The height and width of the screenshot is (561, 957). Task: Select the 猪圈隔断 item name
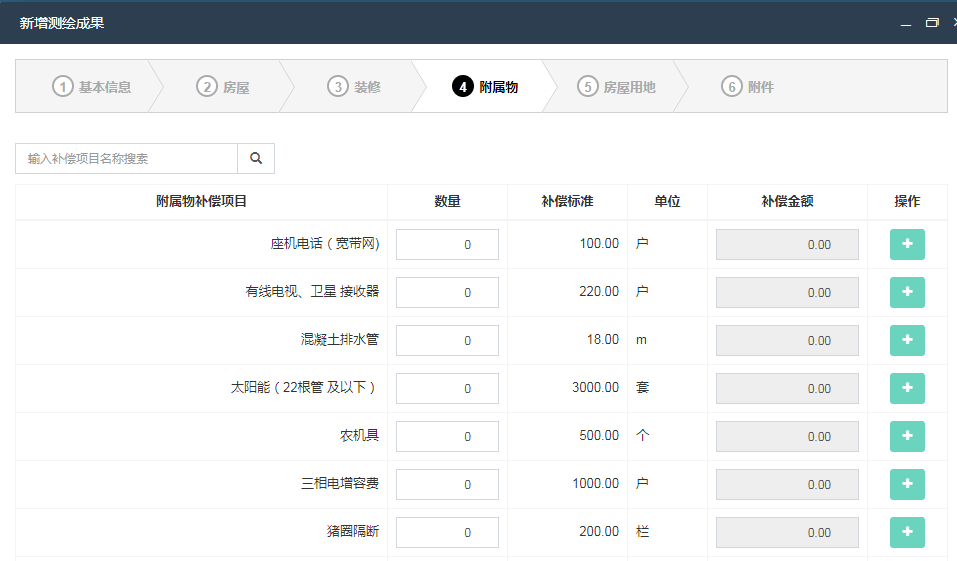coord(353,531)
